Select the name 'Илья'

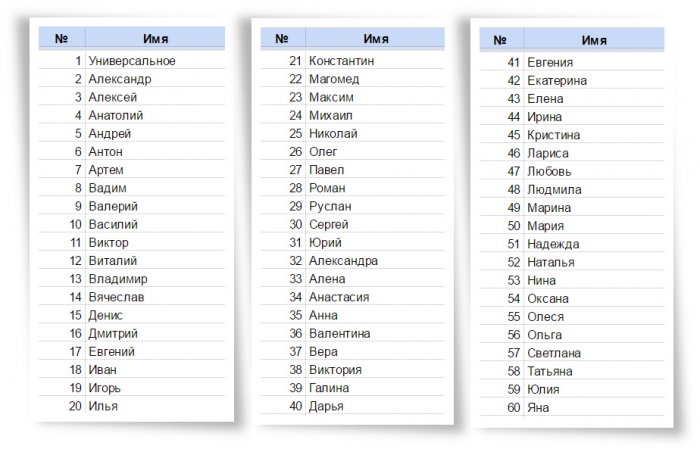103,406
